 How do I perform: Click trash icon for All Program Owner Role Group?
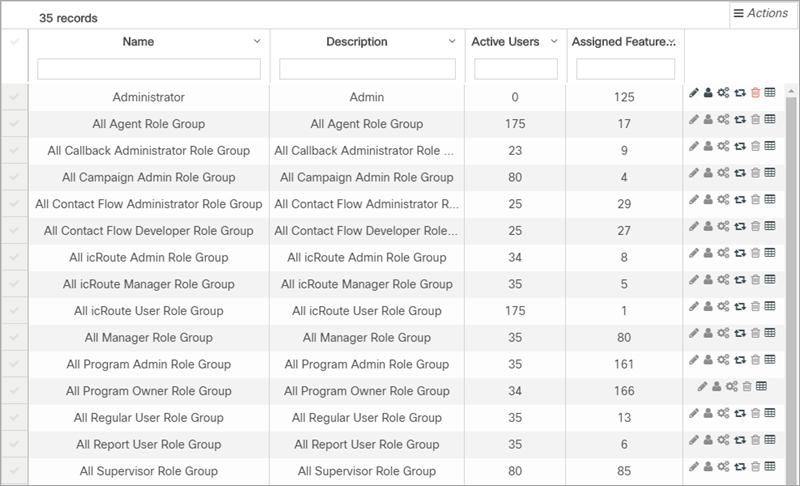[747, 387]
